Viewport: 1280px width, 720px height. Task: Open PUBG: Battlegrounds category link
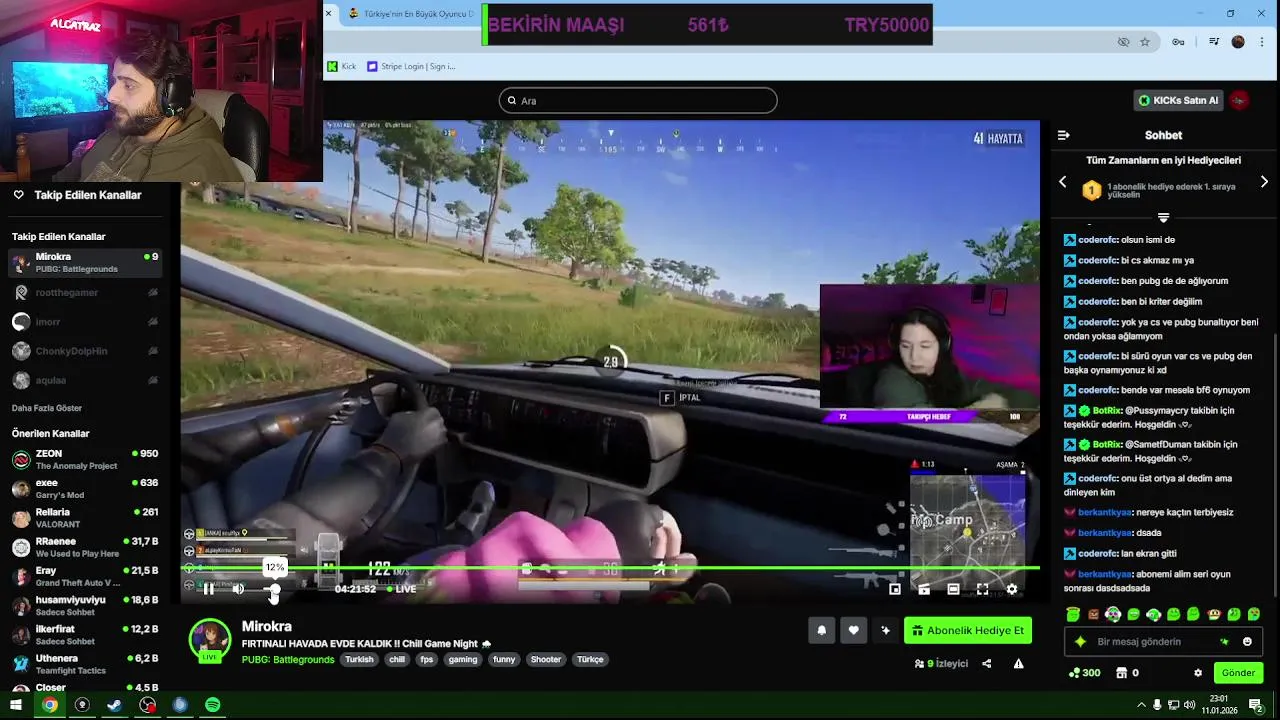coord(288,659)
